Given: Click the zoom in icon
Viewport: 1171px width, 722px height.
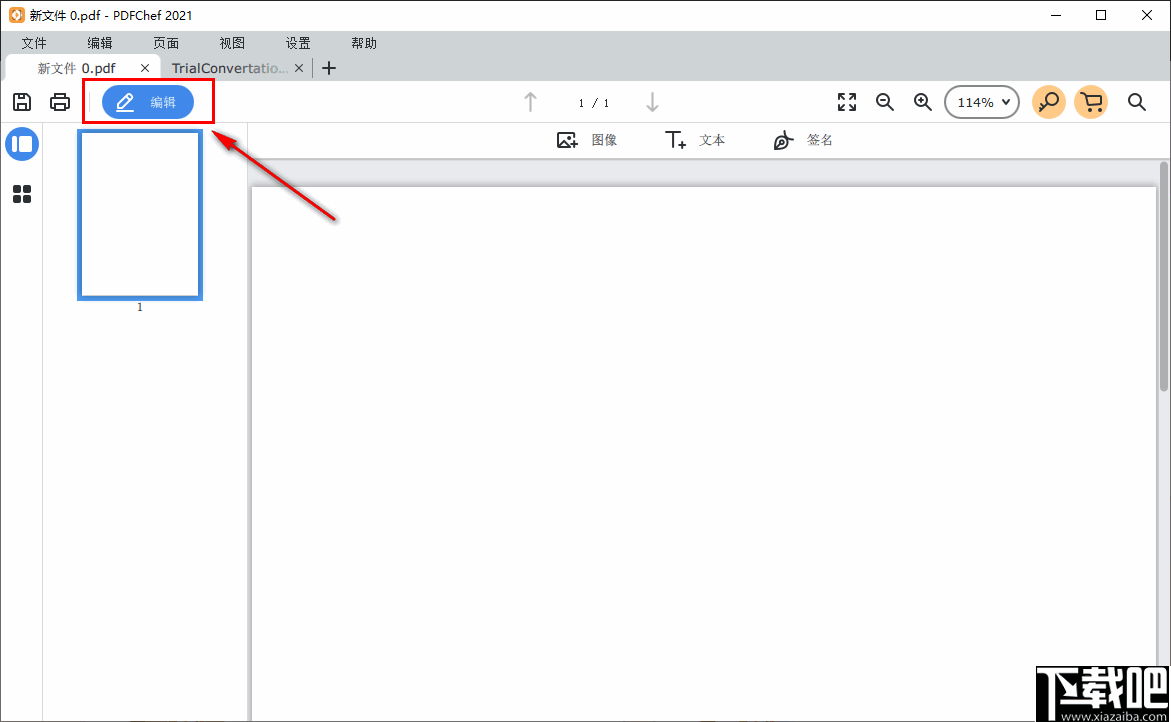Looking at the screenshot, I should [922, 101].
